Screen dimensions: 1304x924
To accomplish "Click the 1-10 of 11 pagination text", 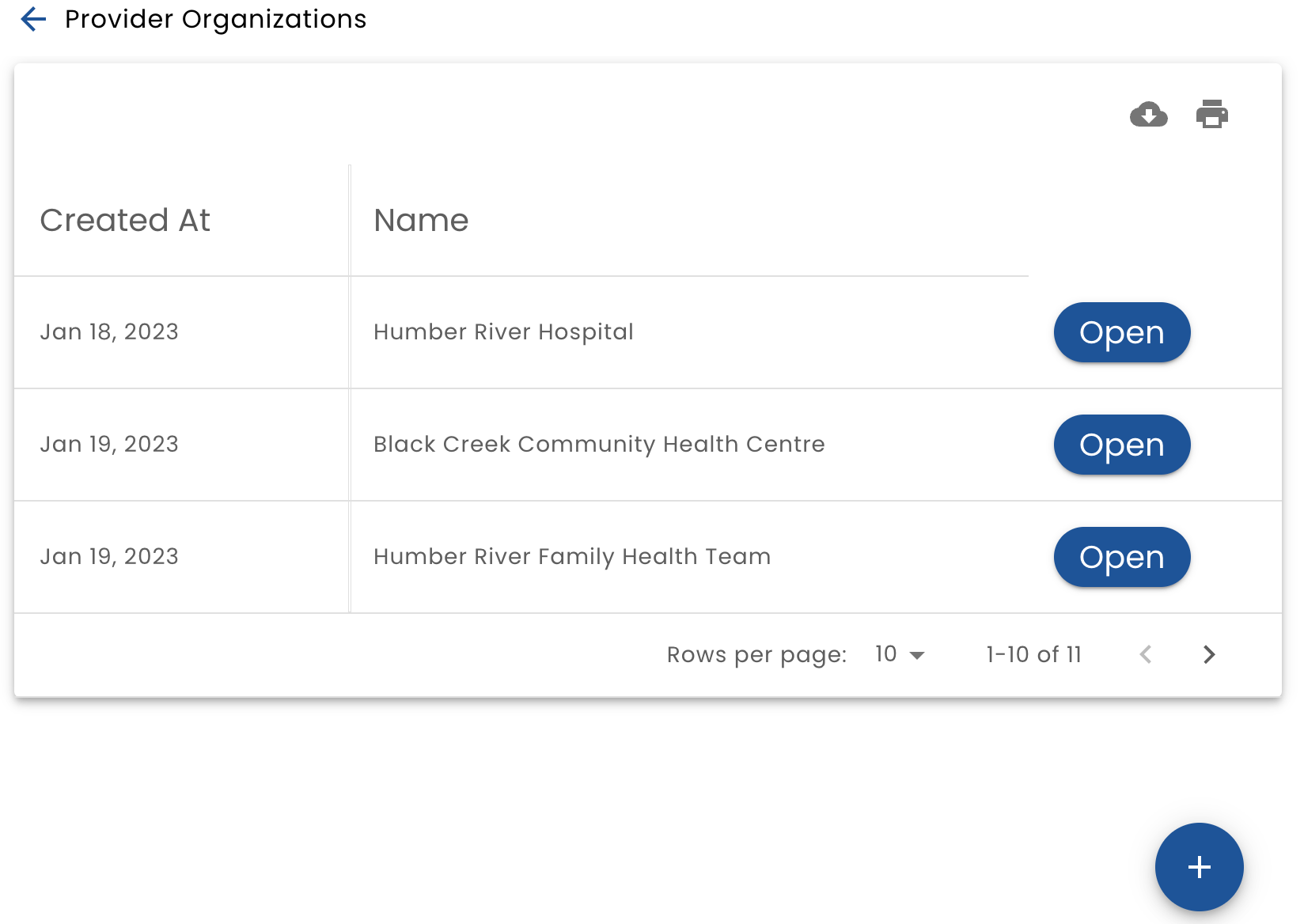I will click(1033, 654).
